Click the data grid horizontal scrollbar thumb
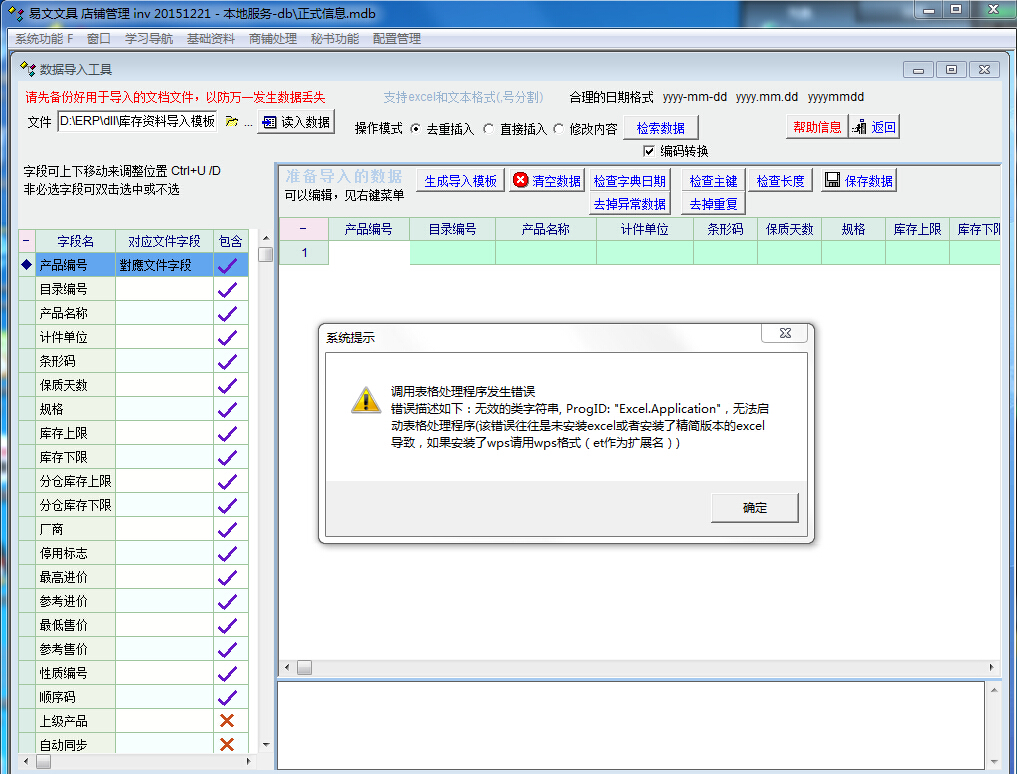 pos(304,667)
